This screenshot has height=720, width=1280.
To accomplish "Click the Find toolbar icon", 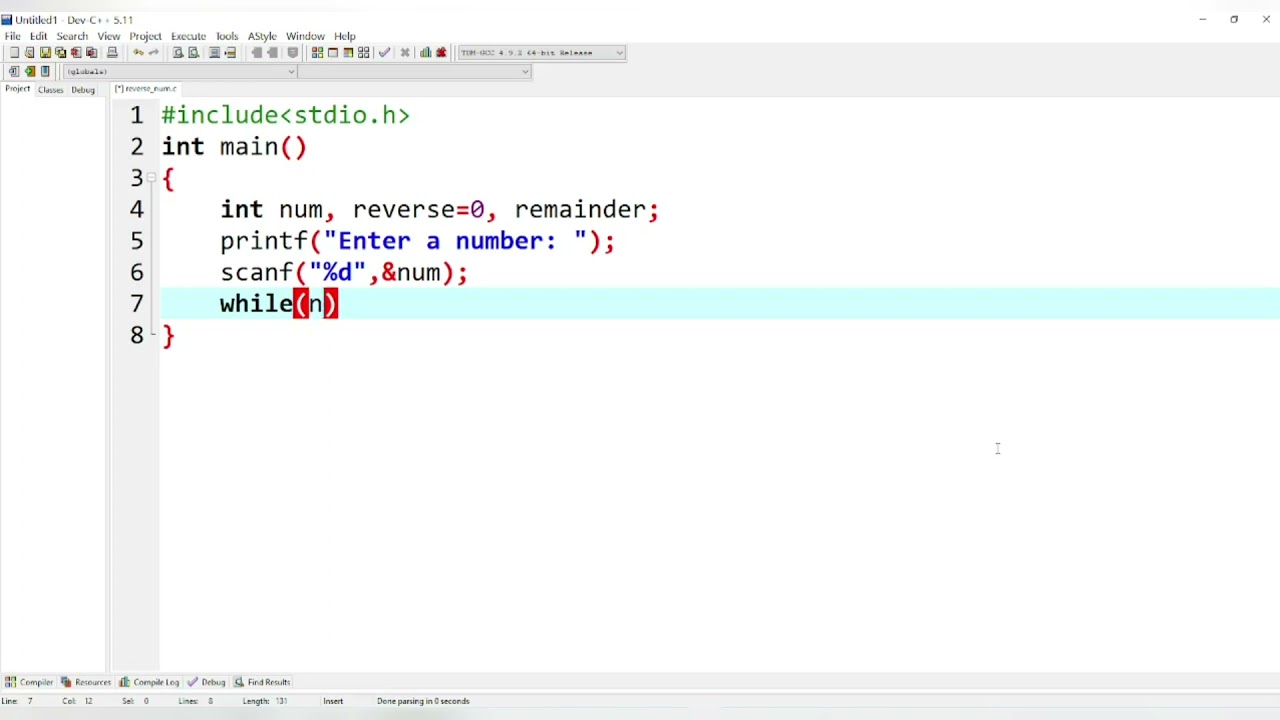I will [x=178, y=52].
